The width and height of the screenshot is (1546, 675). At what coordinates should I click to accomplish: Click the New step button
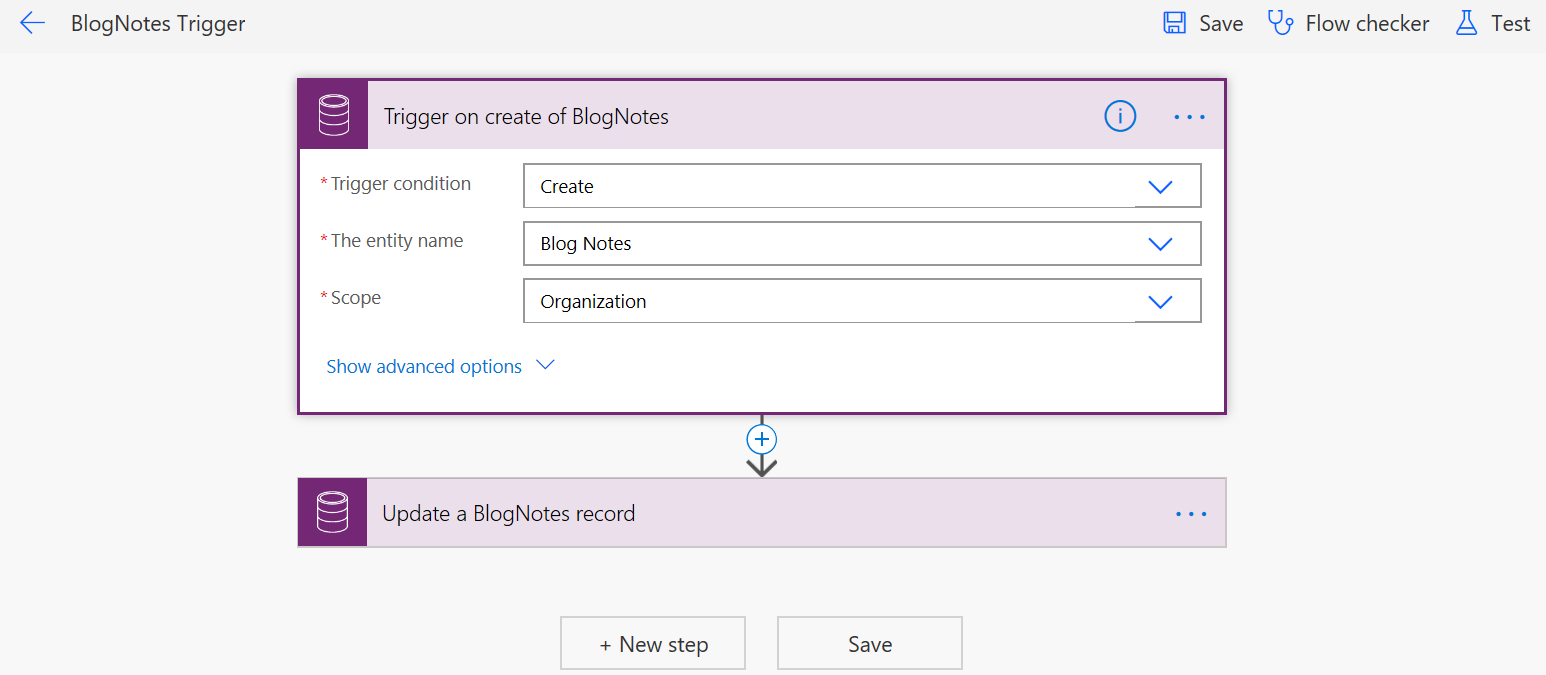click(653, 644)
